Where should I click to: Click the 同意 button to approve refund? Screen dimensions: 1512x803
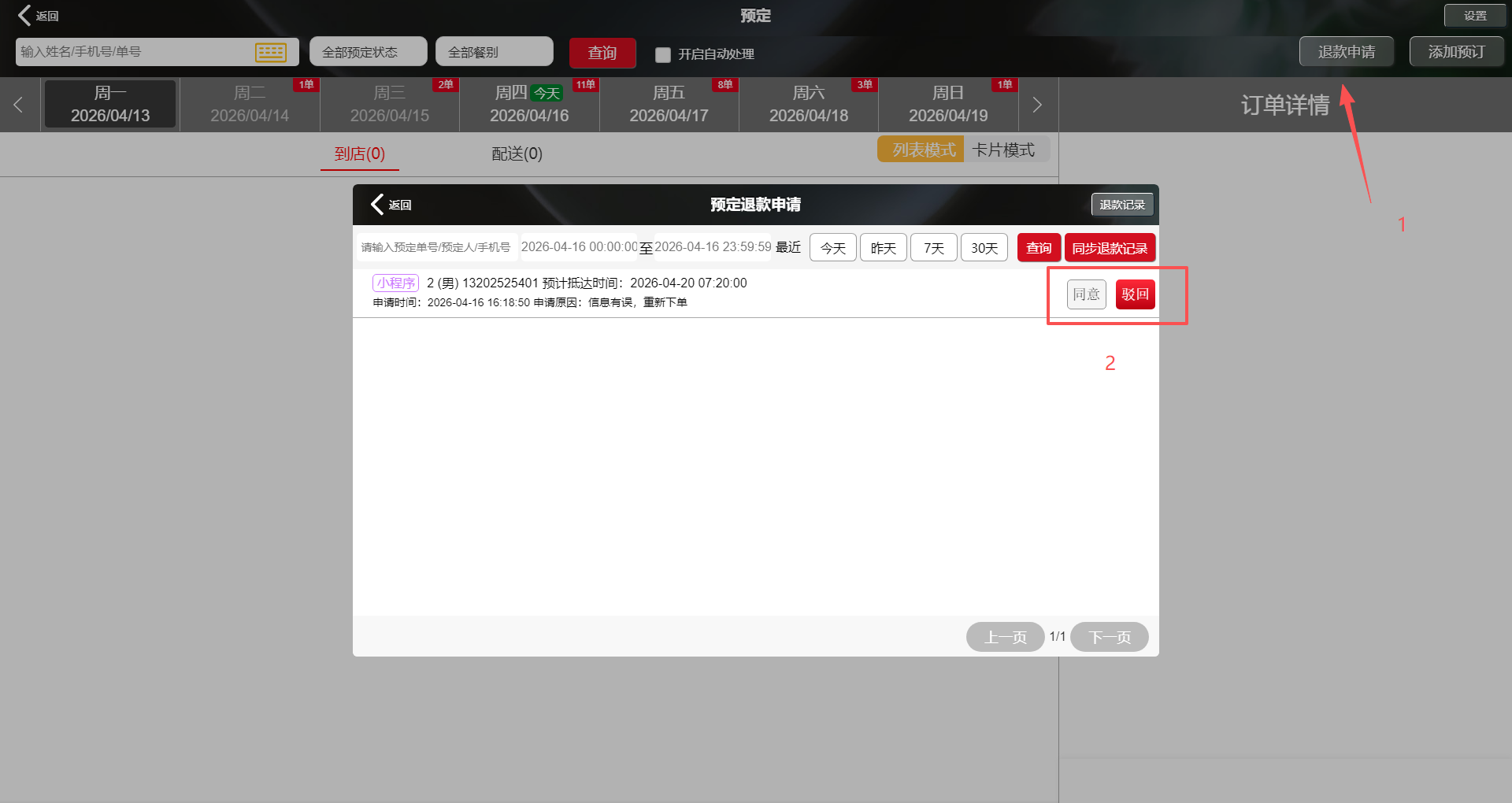(x=1087, y=294)
